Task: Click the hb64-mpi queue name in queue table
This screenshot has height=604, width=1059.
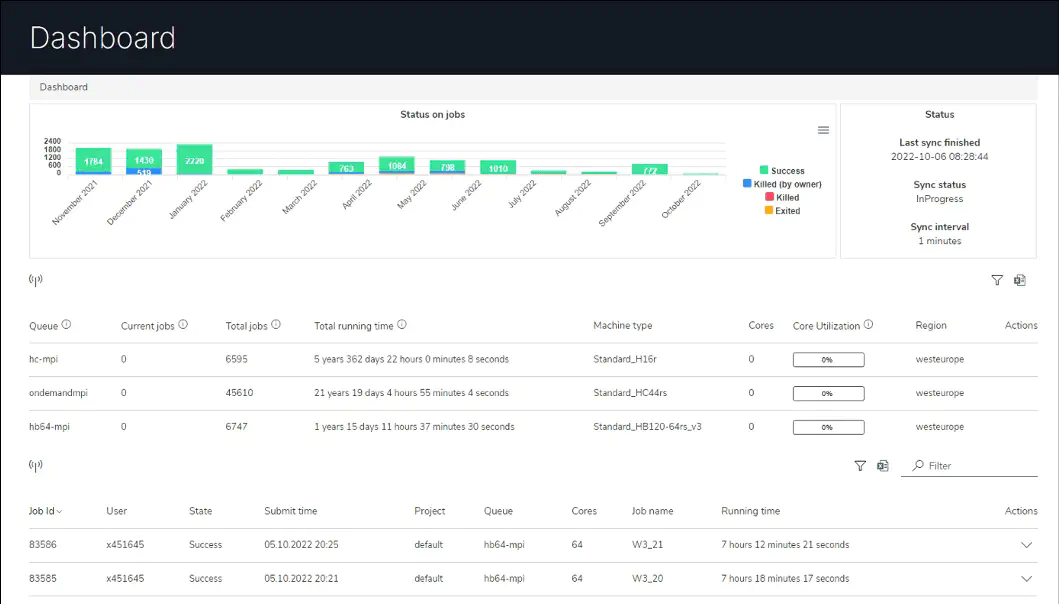Action: (x=49, y=427)
